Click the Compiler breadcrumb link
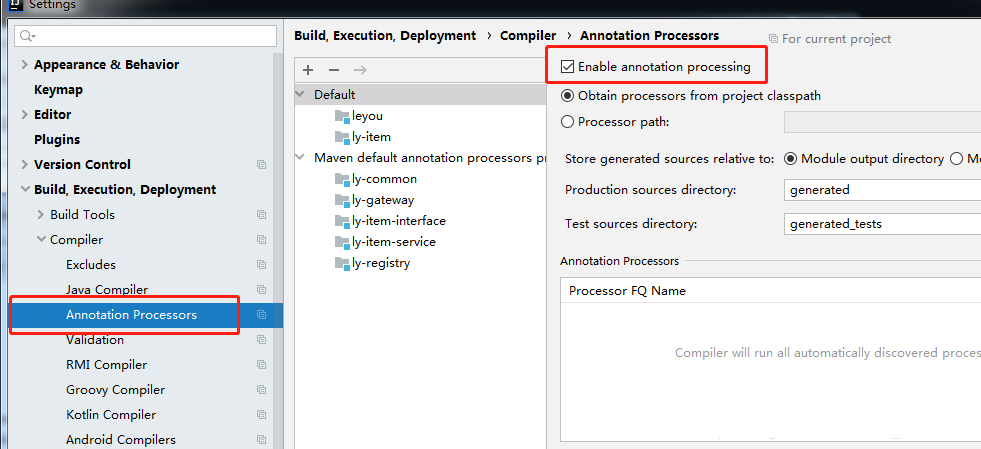 coord(528,36)
